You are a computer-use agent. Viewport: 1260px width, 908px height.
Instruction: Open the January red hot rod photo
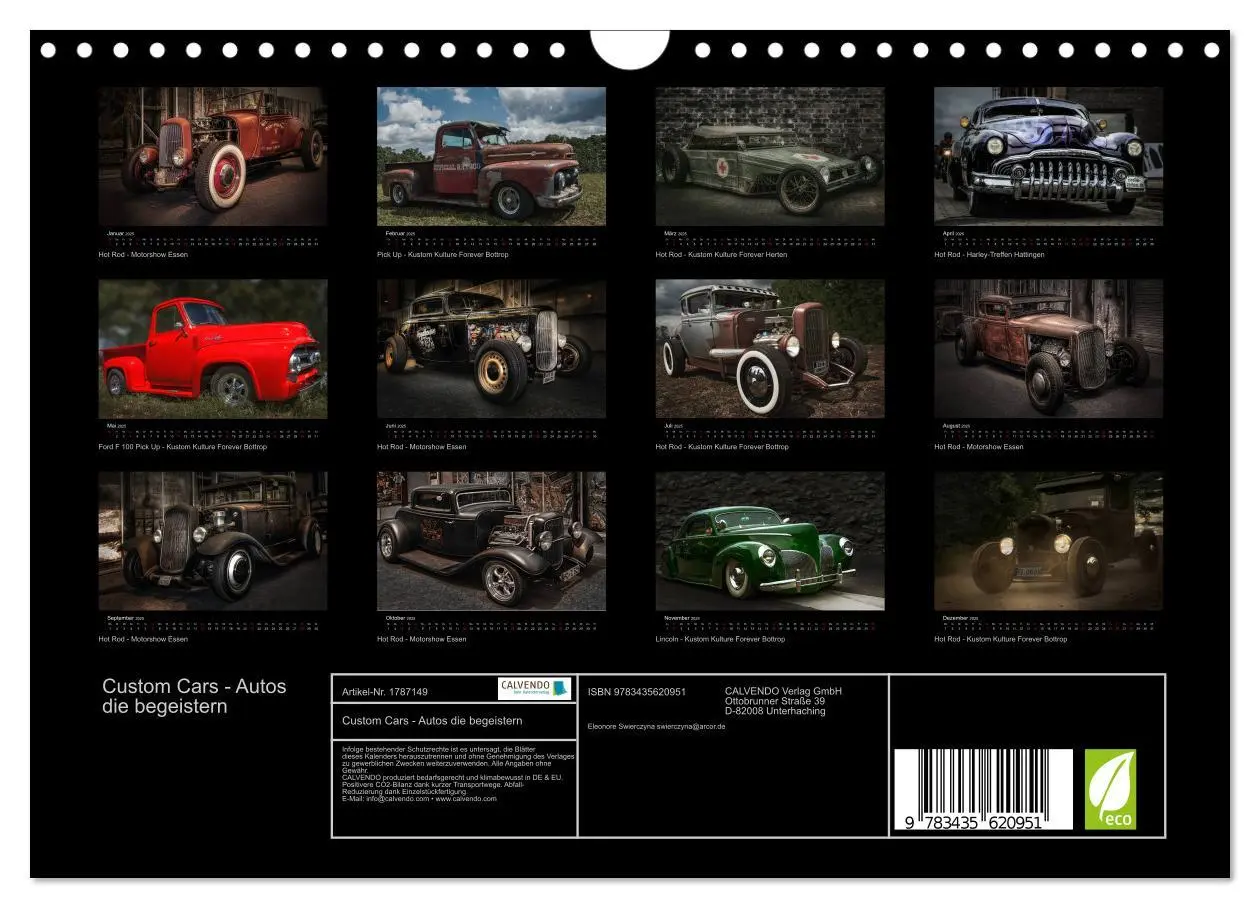(x=212, y=156)
